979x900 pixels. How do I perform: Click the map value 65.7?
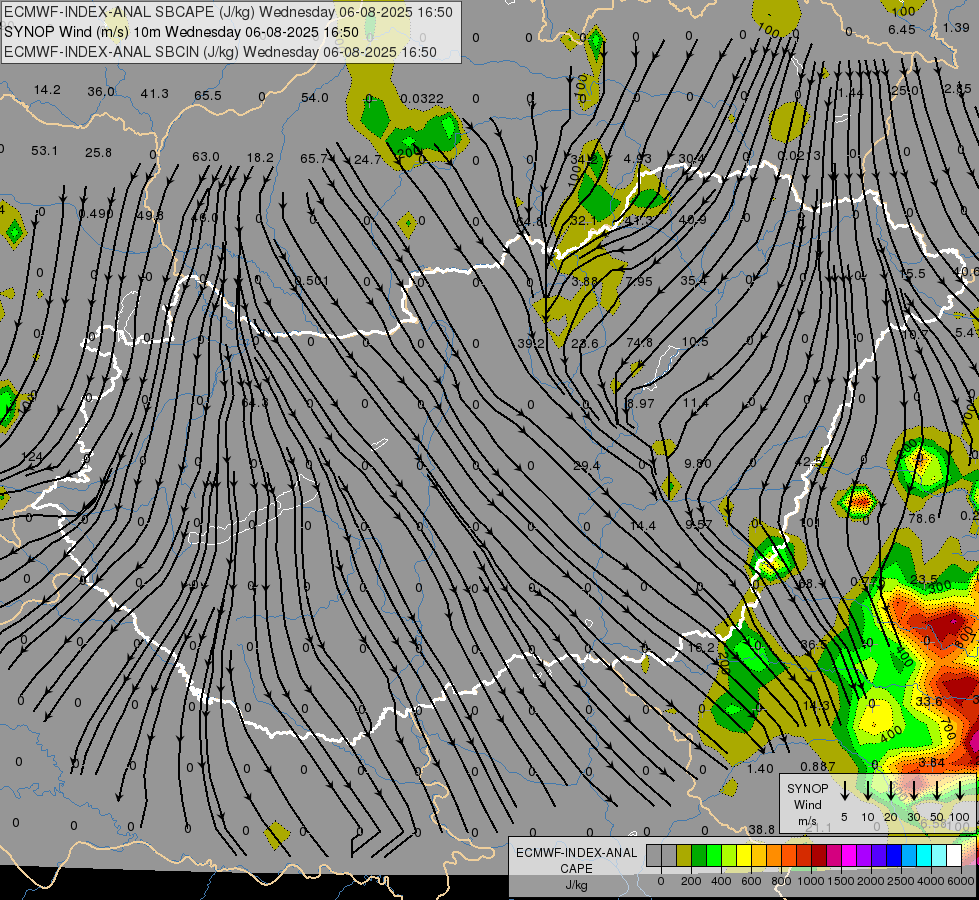(x=313, y=159)
